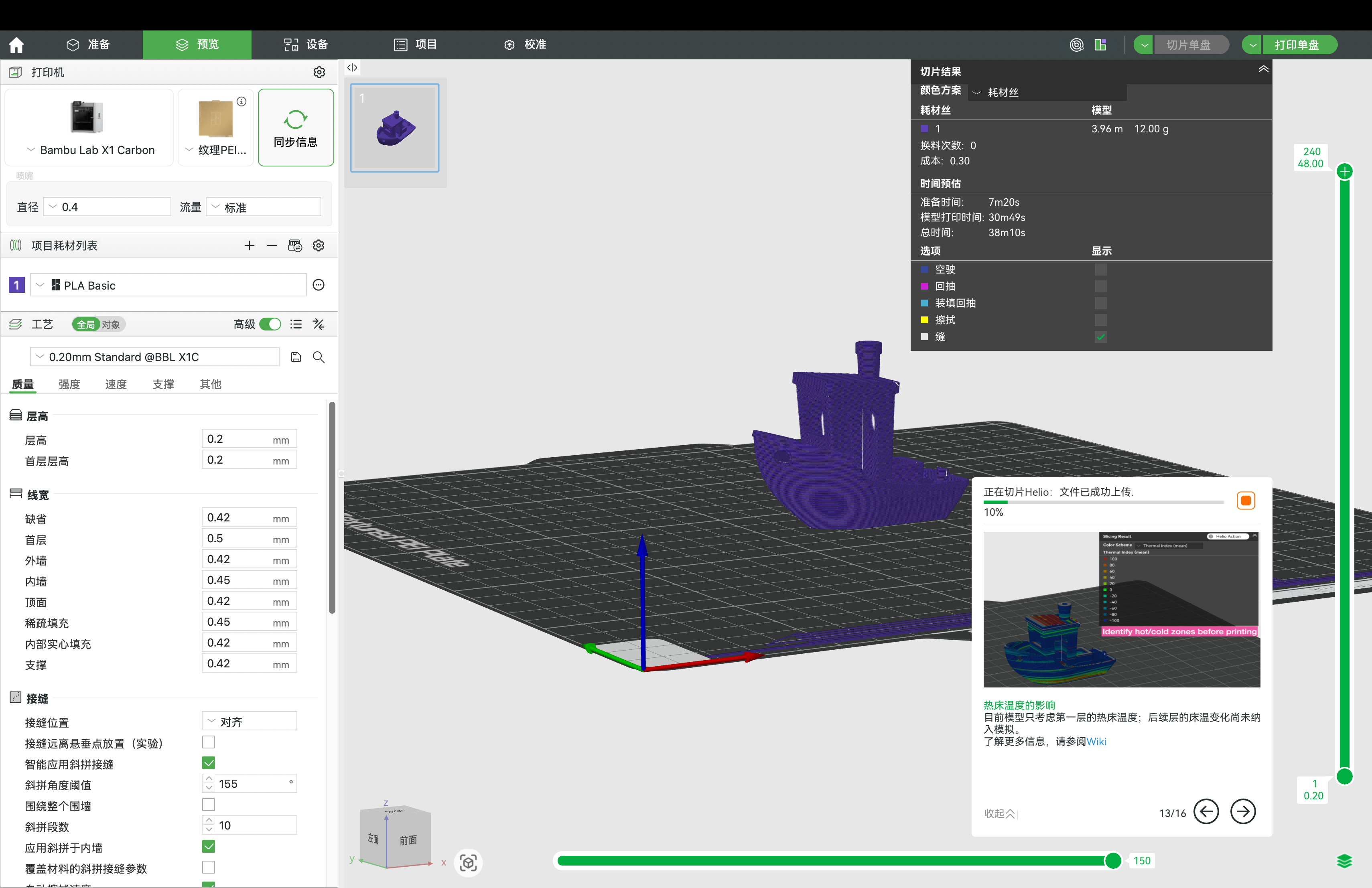
Task: Open printer settings gear icon
Action: tap(319, 72)
